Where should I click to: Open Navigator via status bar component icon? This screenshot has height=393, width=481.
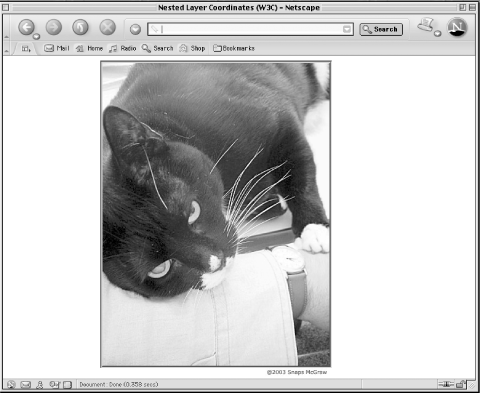pos(11,385)
